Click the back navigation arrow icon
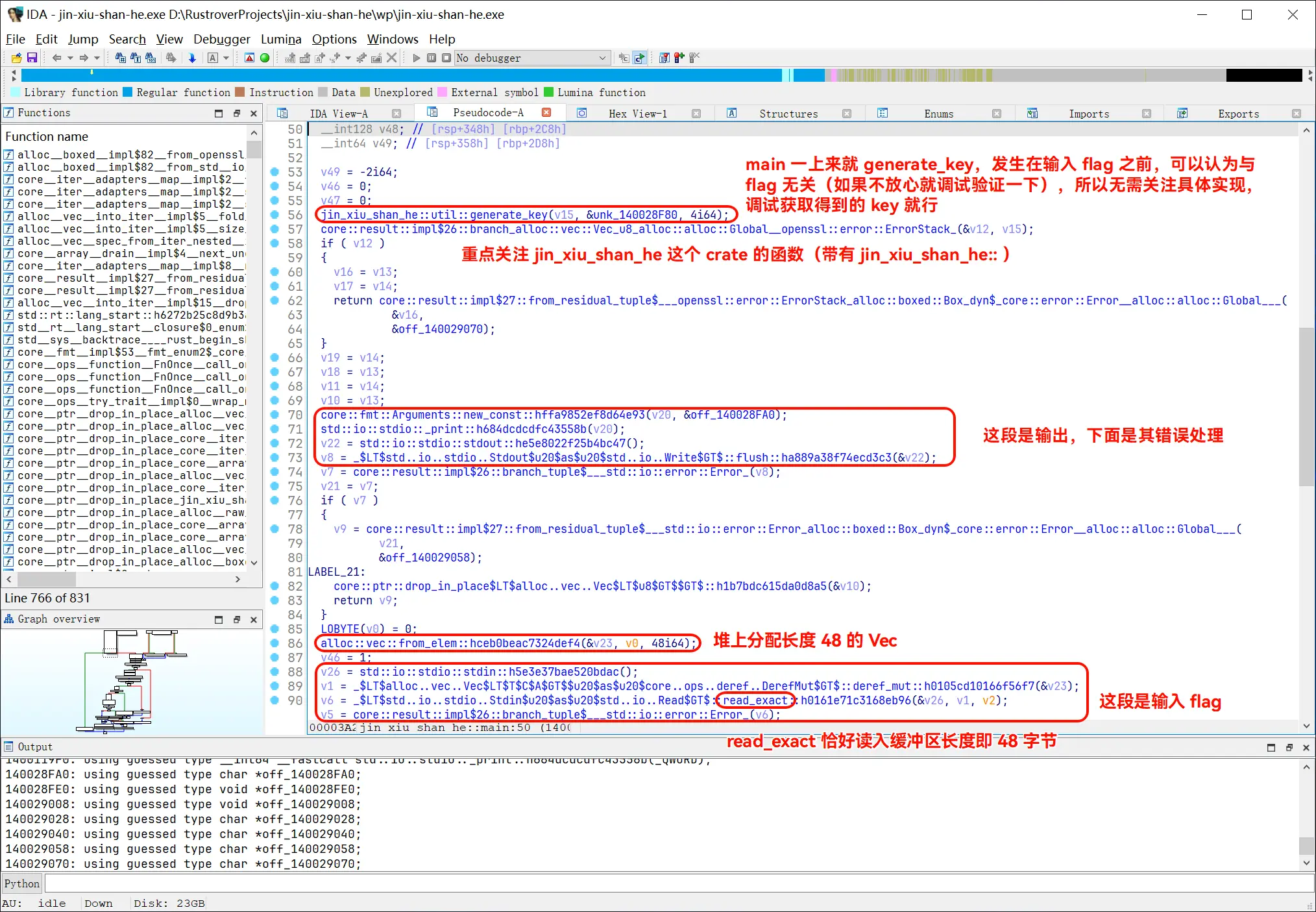1316x912 pixels. 56,58
